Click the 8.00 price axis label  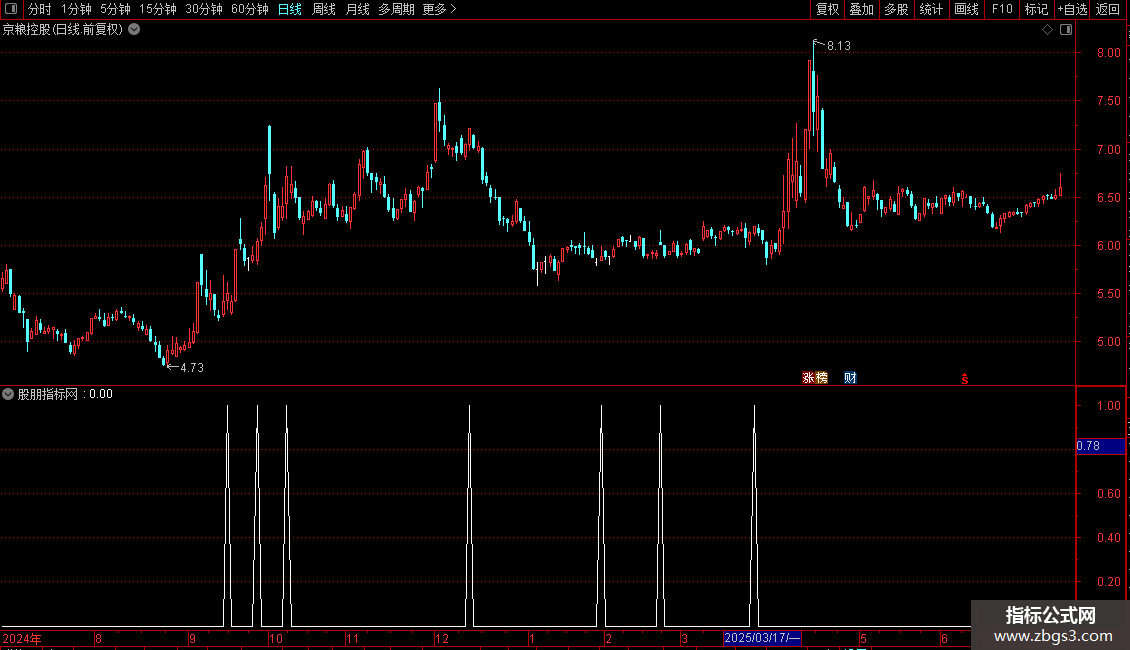[x=1108, y=53]
